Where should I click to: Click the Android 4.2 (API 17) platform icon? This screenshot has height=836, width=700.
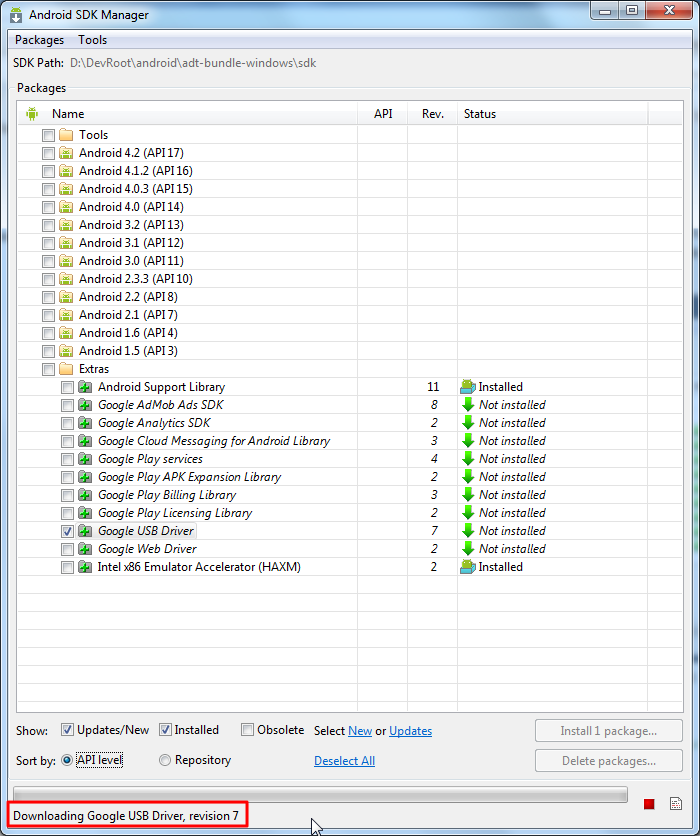[x=66, y=153]
